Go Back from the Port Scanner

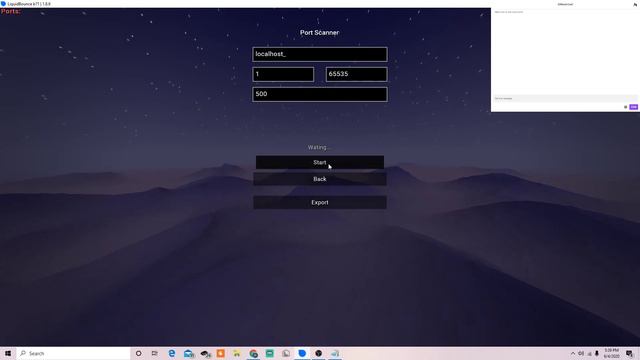point(320,179)
